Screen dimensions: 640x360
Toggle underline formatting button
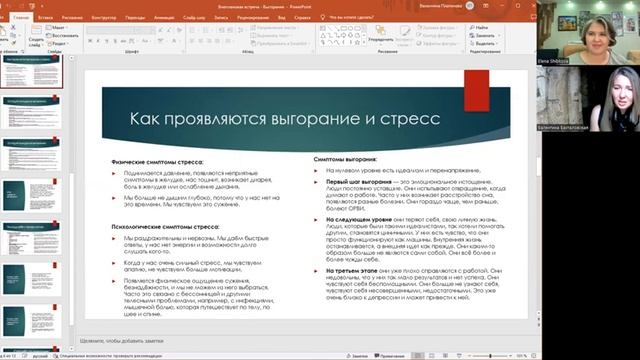pyautogui.click(x=107, y=41)
